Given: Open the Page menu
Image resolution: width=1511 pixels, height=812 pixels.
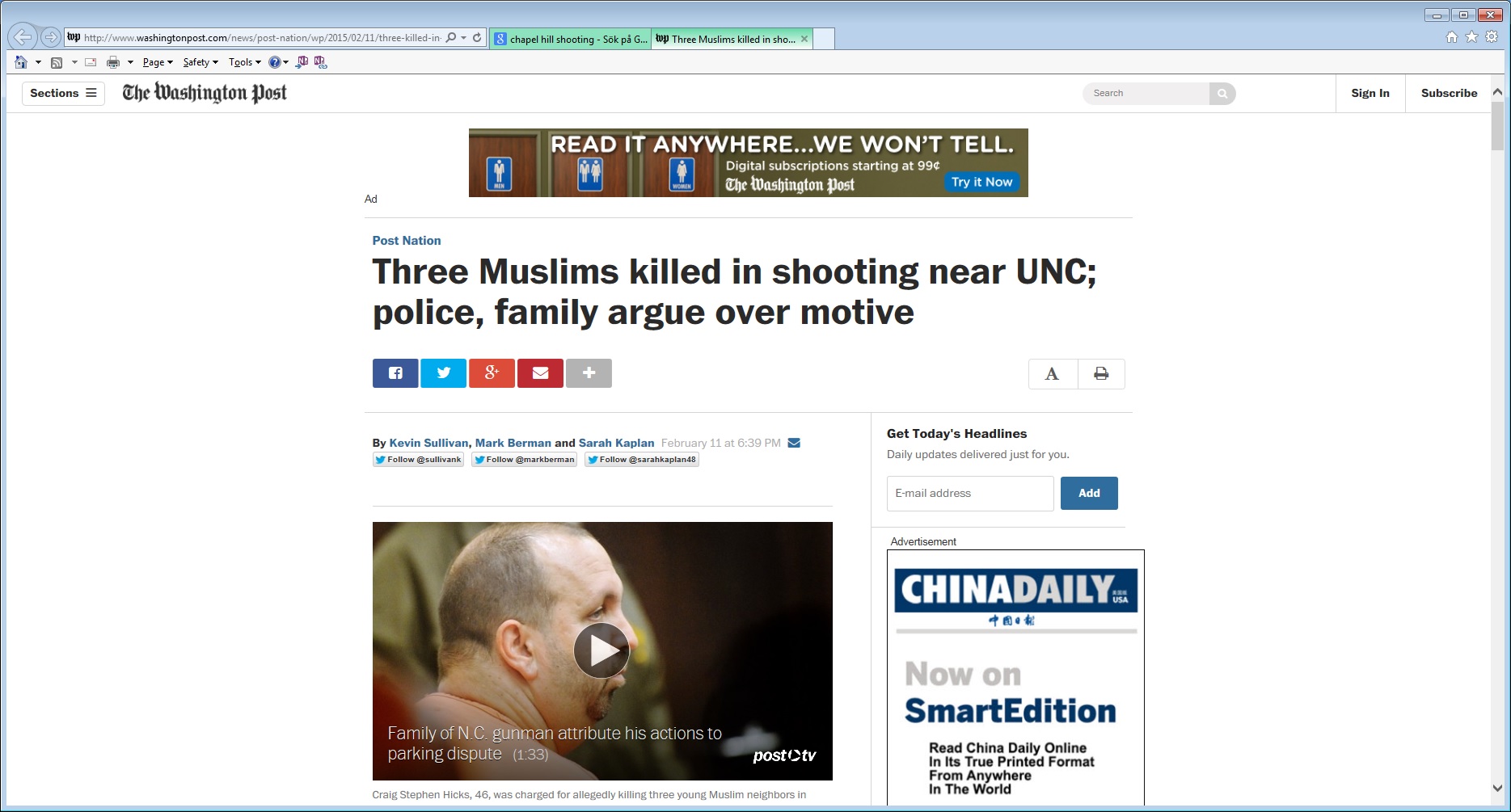Looking at the screenshot, I should coord(157,62).
